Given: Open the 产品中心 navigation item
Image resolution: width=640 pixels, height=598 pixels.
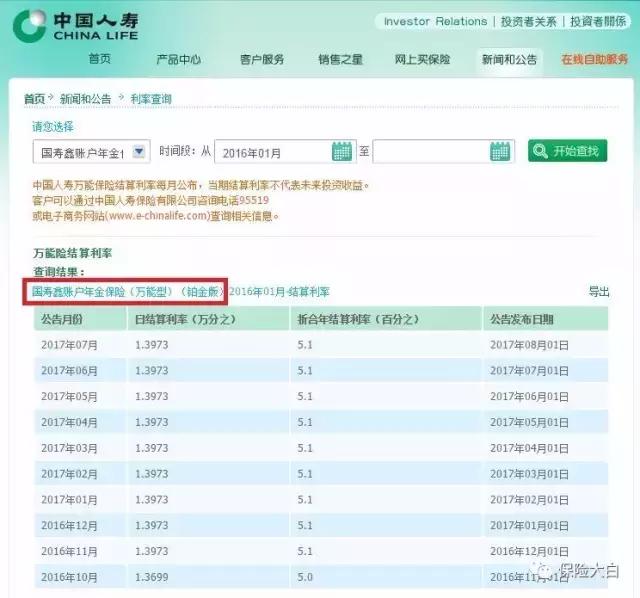Looking at the screenshot, I should (x=179, y=60).
